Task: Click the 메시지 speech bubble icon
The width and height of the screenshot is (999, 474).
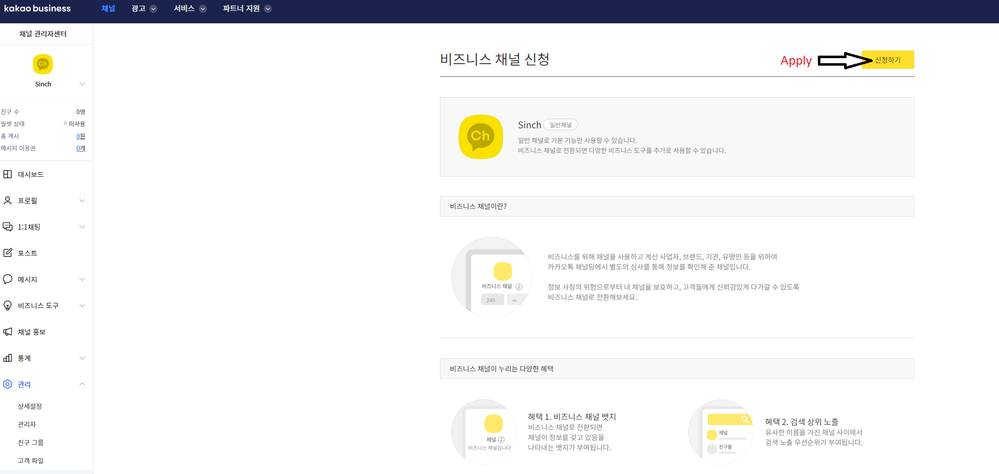Action: click(x=8, y=279)
